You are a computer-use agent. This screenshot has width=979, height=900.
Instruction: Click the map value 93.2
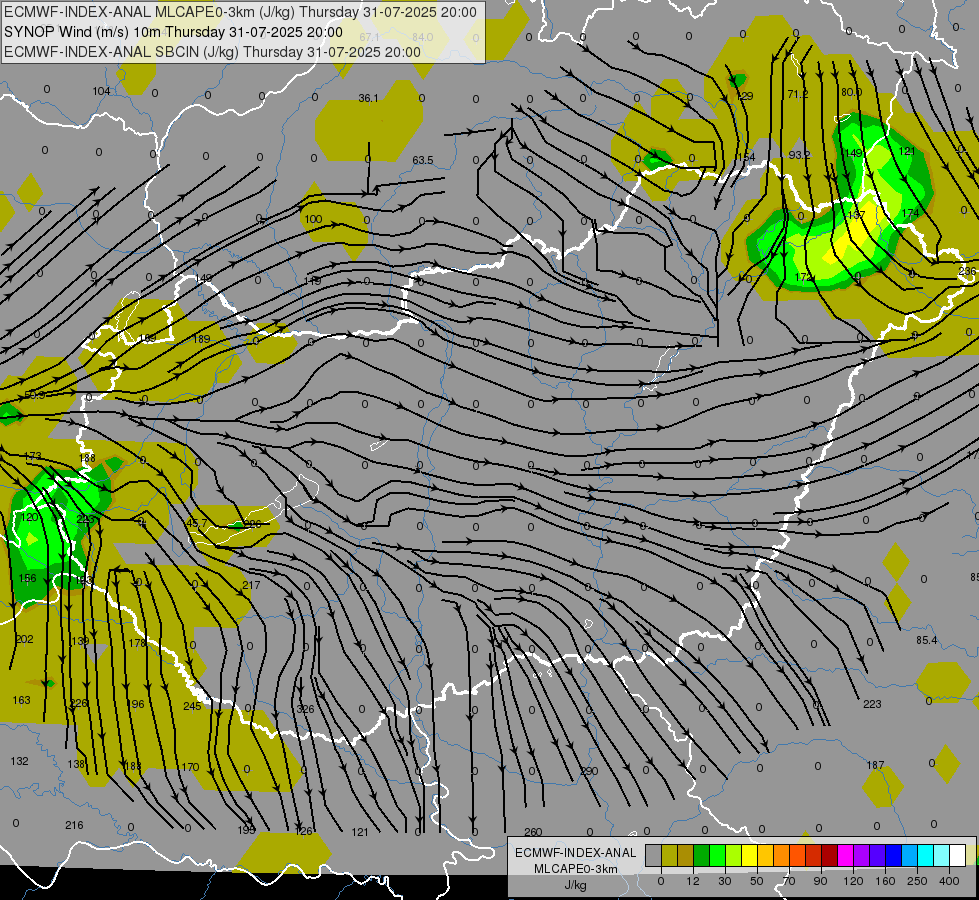coord(799,155)
